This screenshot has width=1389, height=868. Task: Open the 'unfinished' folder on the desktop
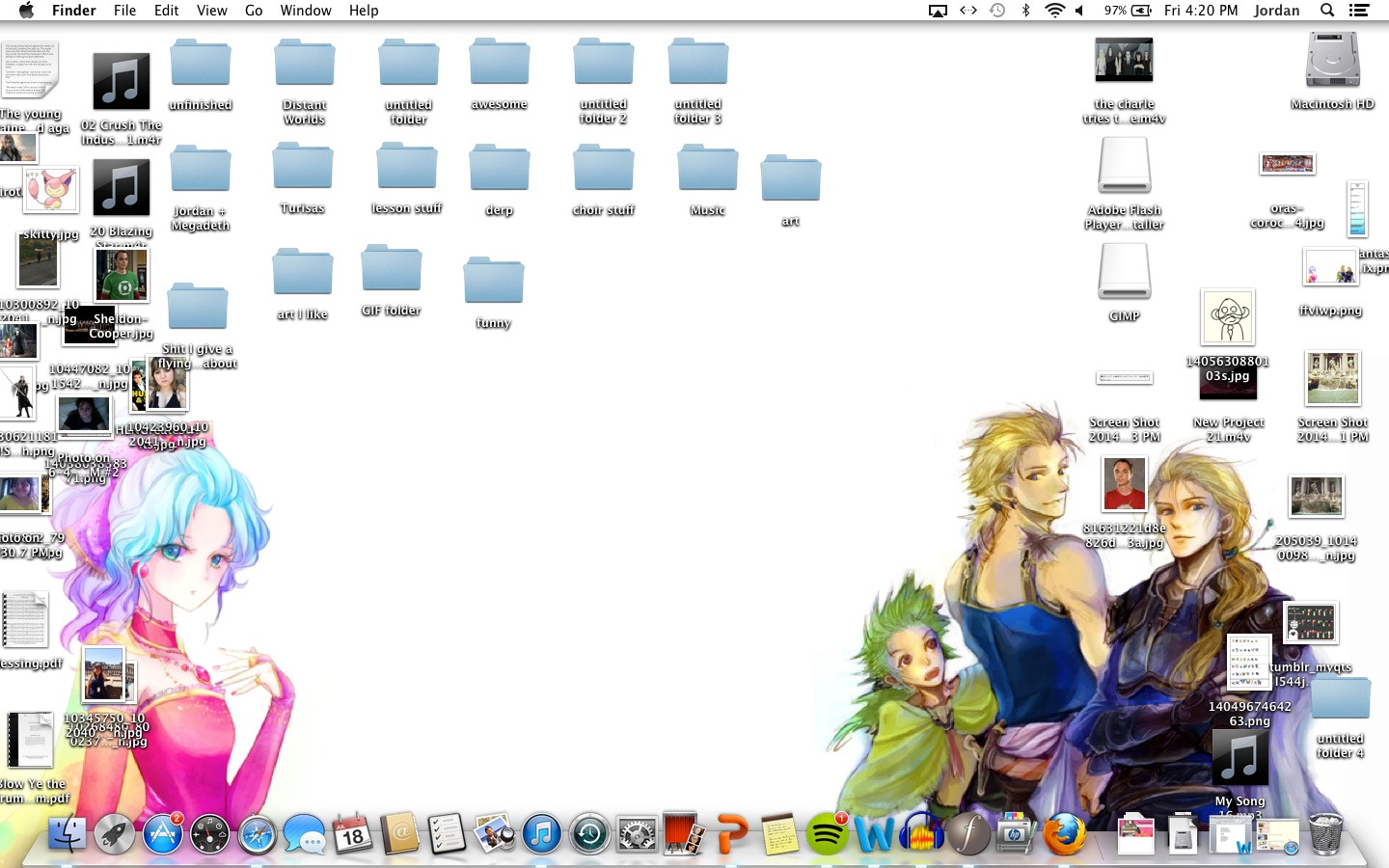[x=201, y=64]
